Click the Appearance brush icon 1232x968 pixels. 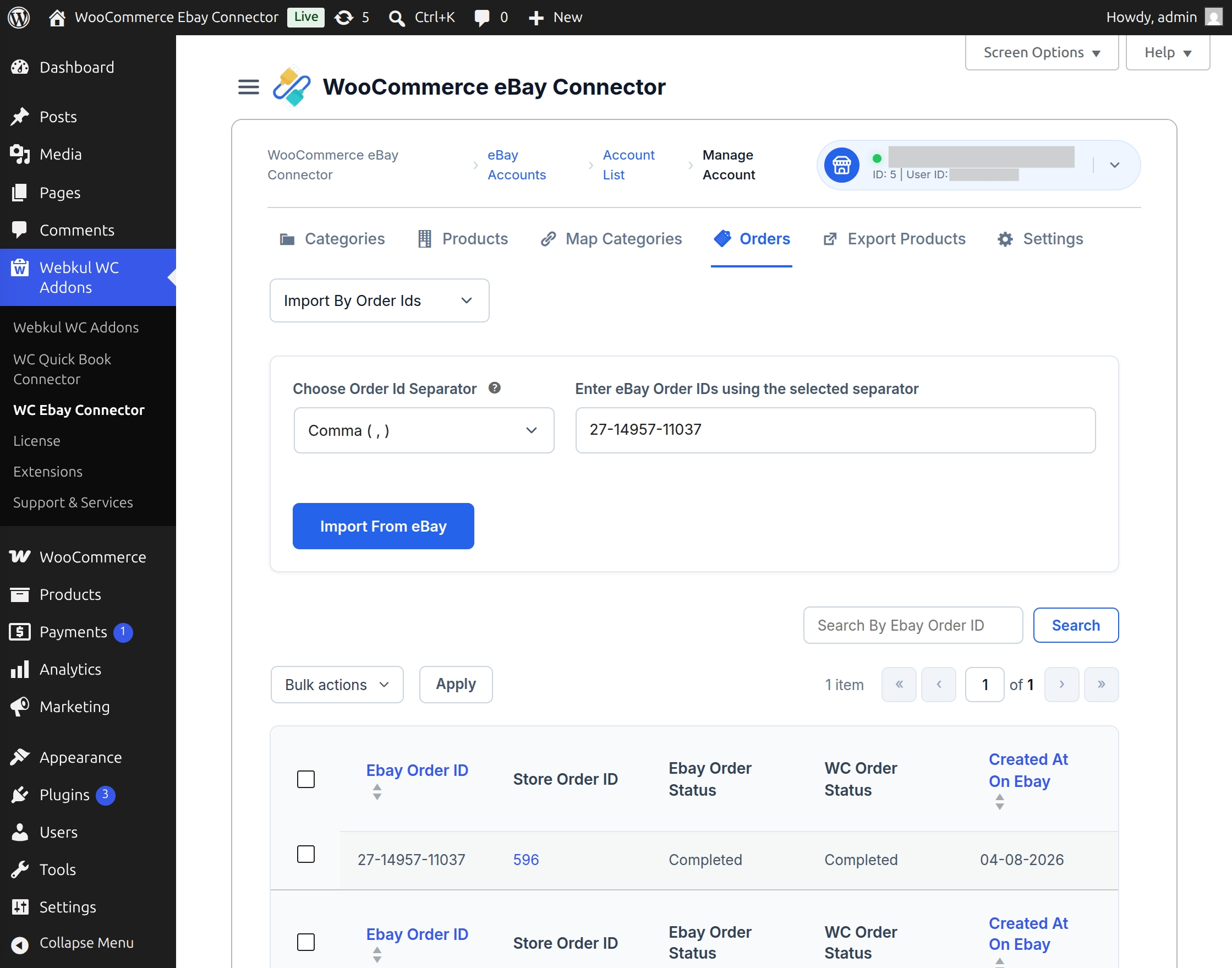[20, 757]
